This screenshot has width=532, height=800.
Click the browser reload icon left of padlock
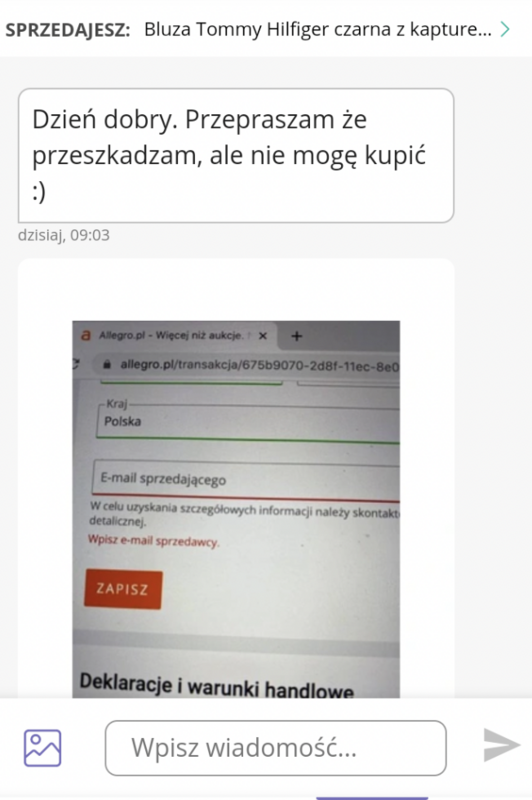[75, 364]
